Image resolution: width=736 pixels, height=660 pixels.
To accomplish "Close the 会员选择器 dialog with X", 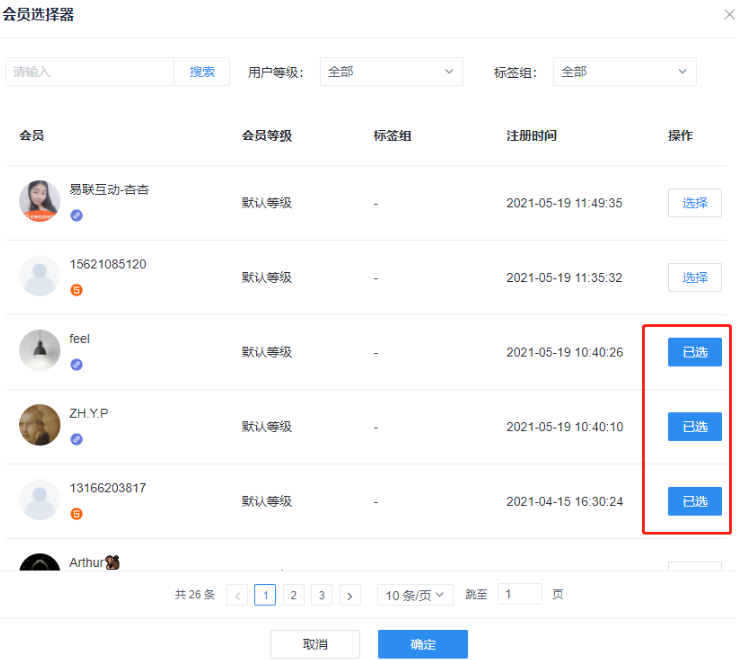I will [727, 15].
